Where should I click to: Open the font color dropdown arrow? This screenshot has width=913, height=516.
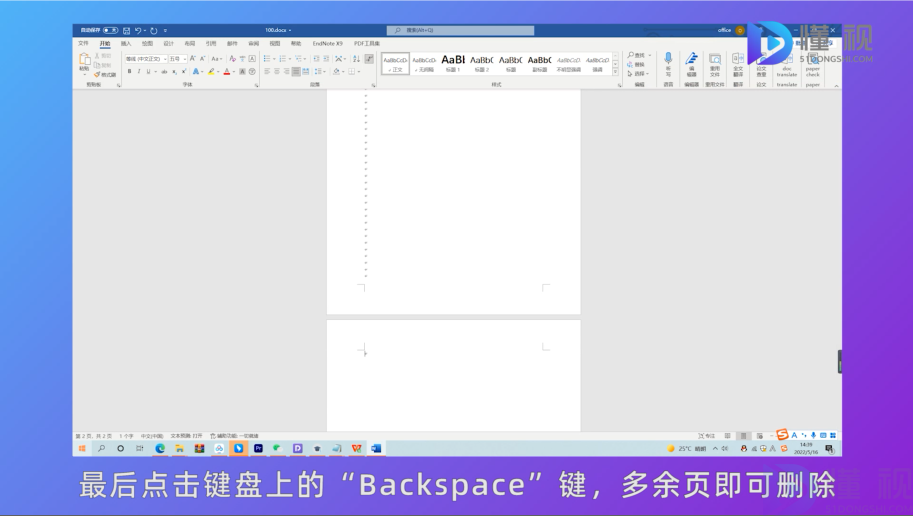(x=234, y=72)
